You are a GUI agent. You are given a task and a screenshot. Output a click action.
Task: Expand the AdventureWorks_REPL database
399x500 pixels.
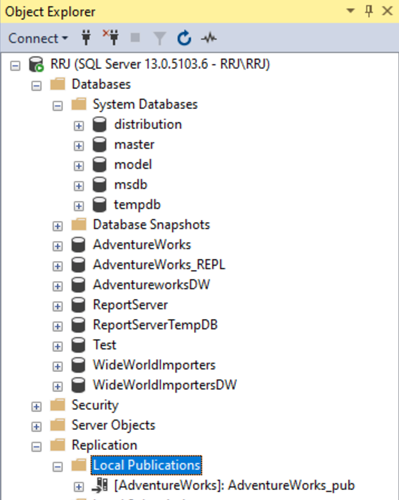click(x=58, y=266)
